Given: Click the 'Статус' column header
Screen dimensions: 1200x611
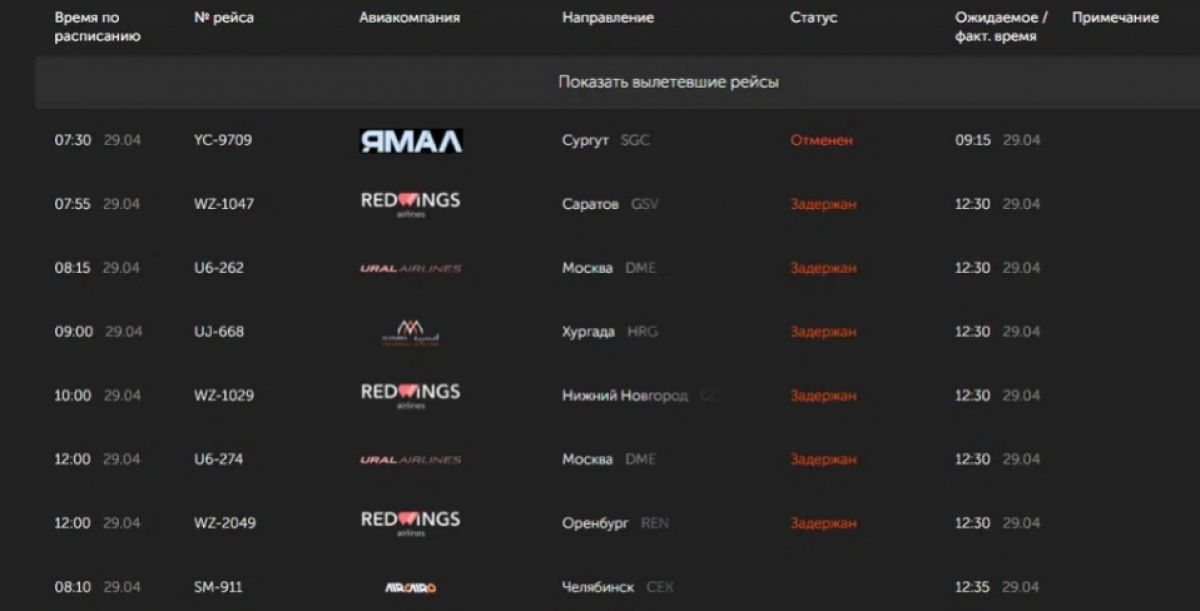Looking at the screenshot, I should pyautogui.click(x=813, y=18).
